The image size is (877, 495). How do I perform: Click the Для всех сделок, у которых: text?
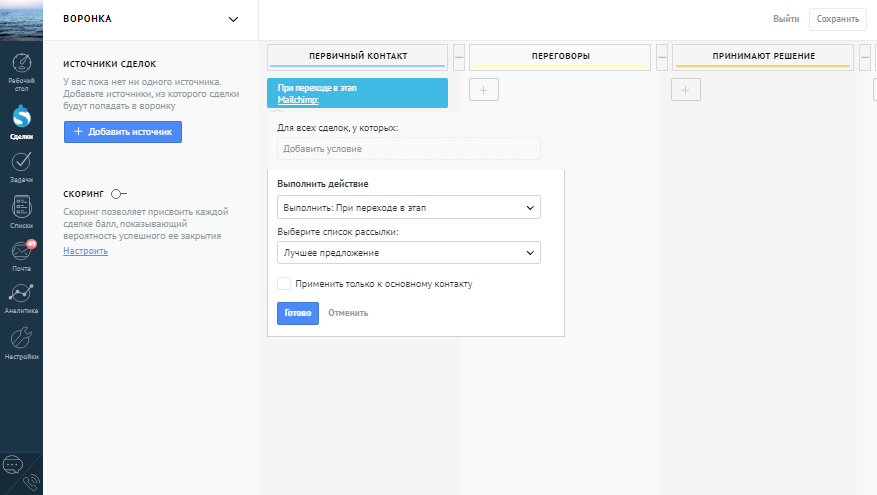click(x=338, y=128)
